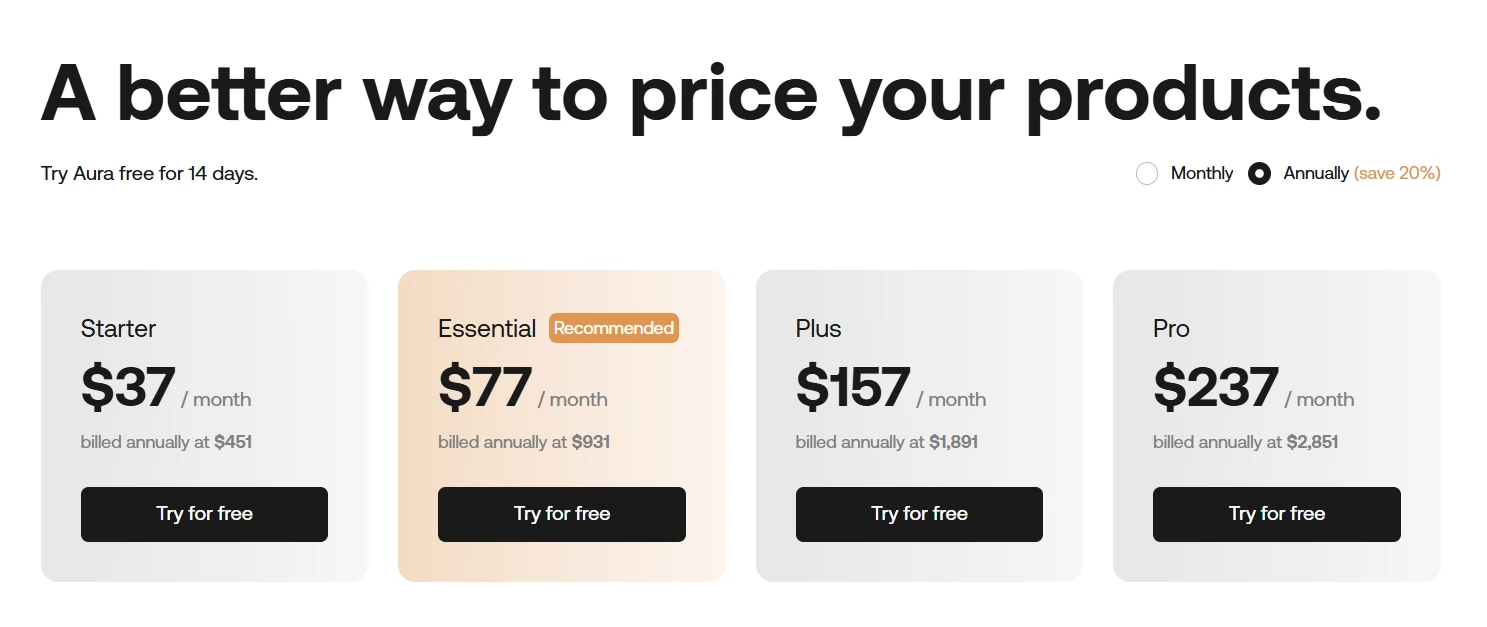The width and height of the screenshot is (1487, 627).
Task: Click the Starter plan title
Action: (x=118, y=328)
